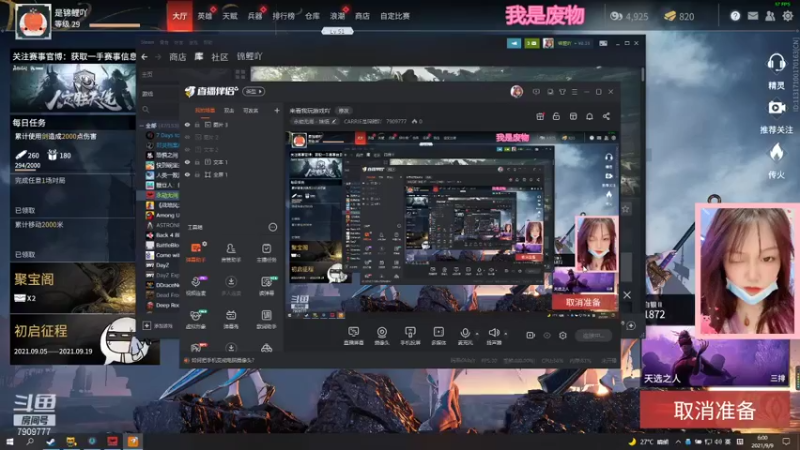
Task: Open the 大厅 lobby tab
Action: point(179,16)
